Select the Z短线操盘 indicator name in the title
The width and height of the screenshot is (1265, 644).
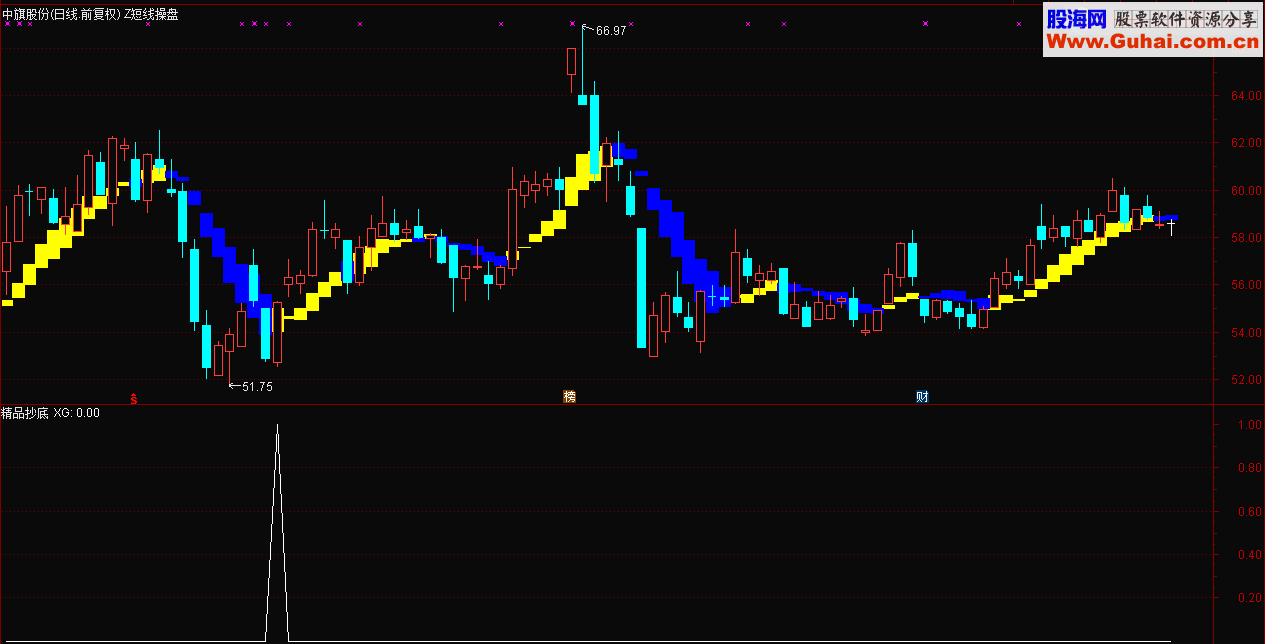tap(151, 14)
